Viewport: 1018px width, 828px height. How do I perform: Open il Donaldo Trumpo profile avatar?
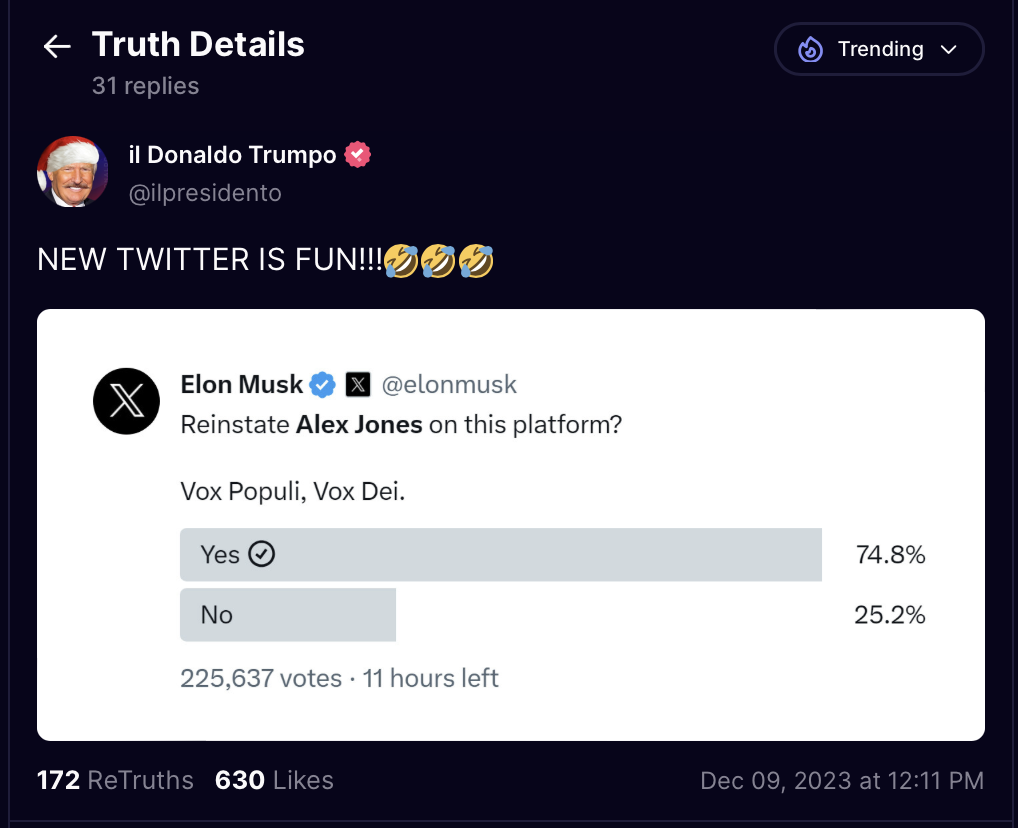pos(73,172)
